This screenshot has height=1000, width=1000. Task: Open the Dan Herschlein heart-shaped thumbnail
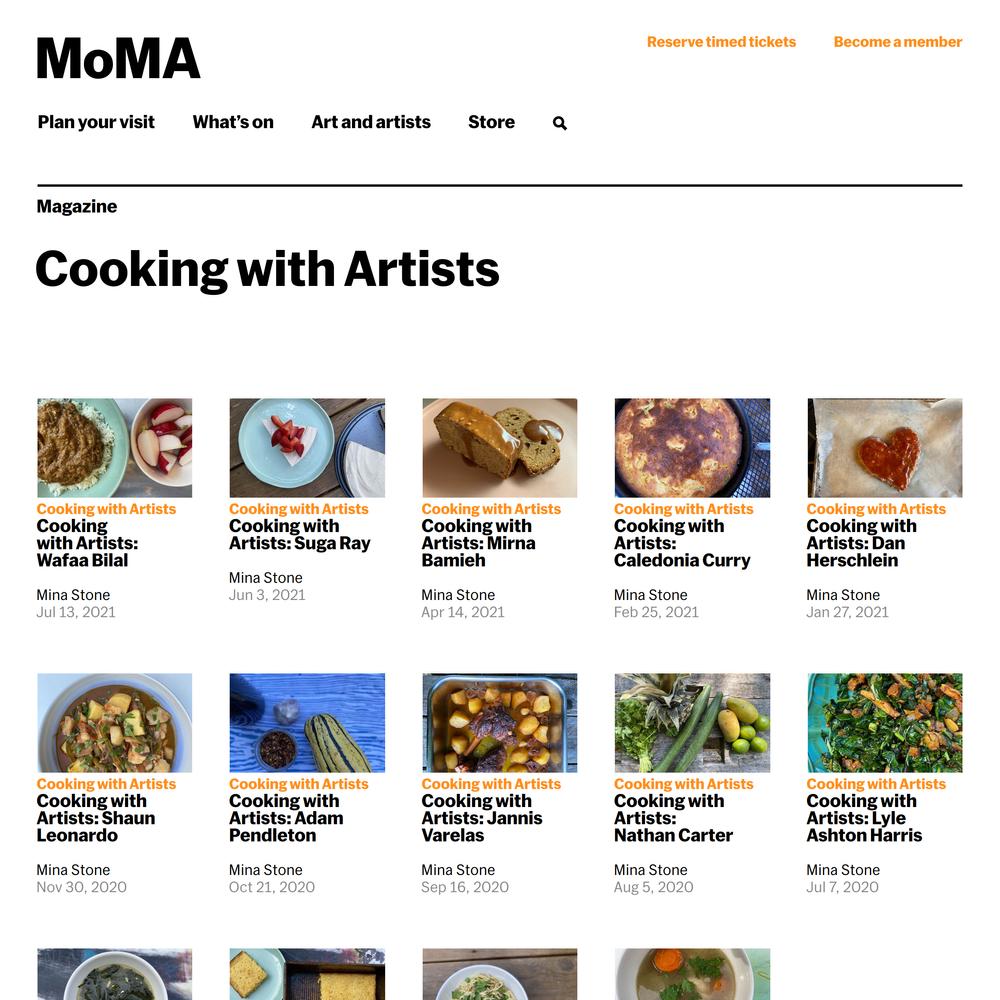click(885, 448)
